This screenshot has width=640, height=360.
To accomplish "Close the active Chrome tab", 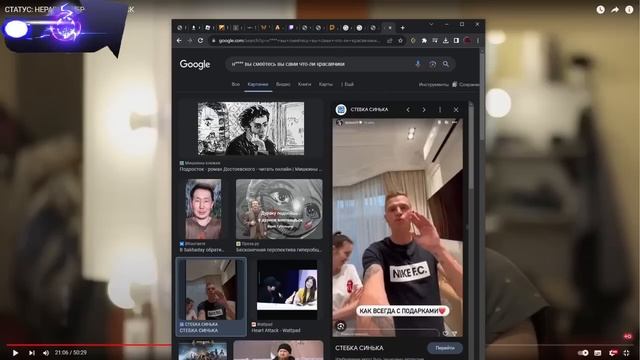I will [x=390, y=28].
